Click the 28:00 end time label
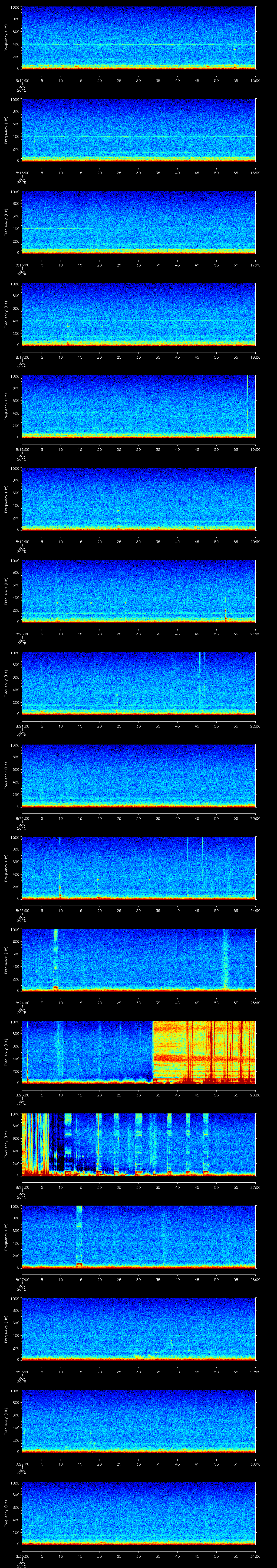Viewport: 277px width, 1568px height. 256,1279
